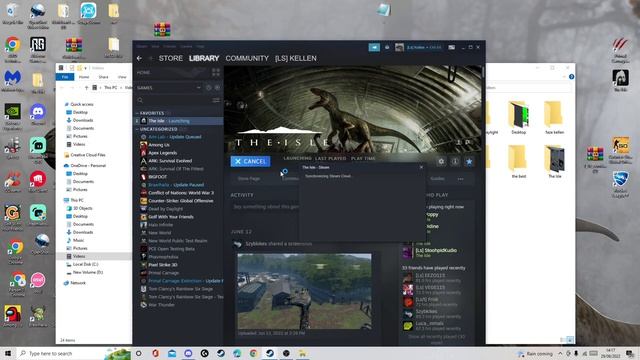Select Pixel Strike 3D in library
Image resolution: width=640 pixels, height=360 pixels.
click(162, 265)
